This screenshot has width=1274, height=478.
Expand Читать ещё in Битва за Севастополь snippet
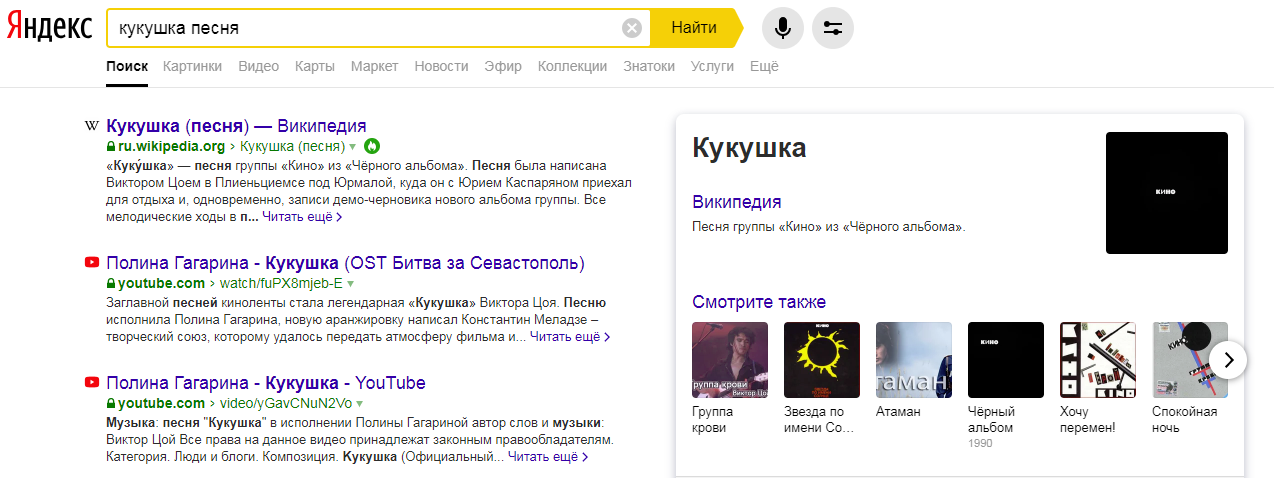(570, 337)
